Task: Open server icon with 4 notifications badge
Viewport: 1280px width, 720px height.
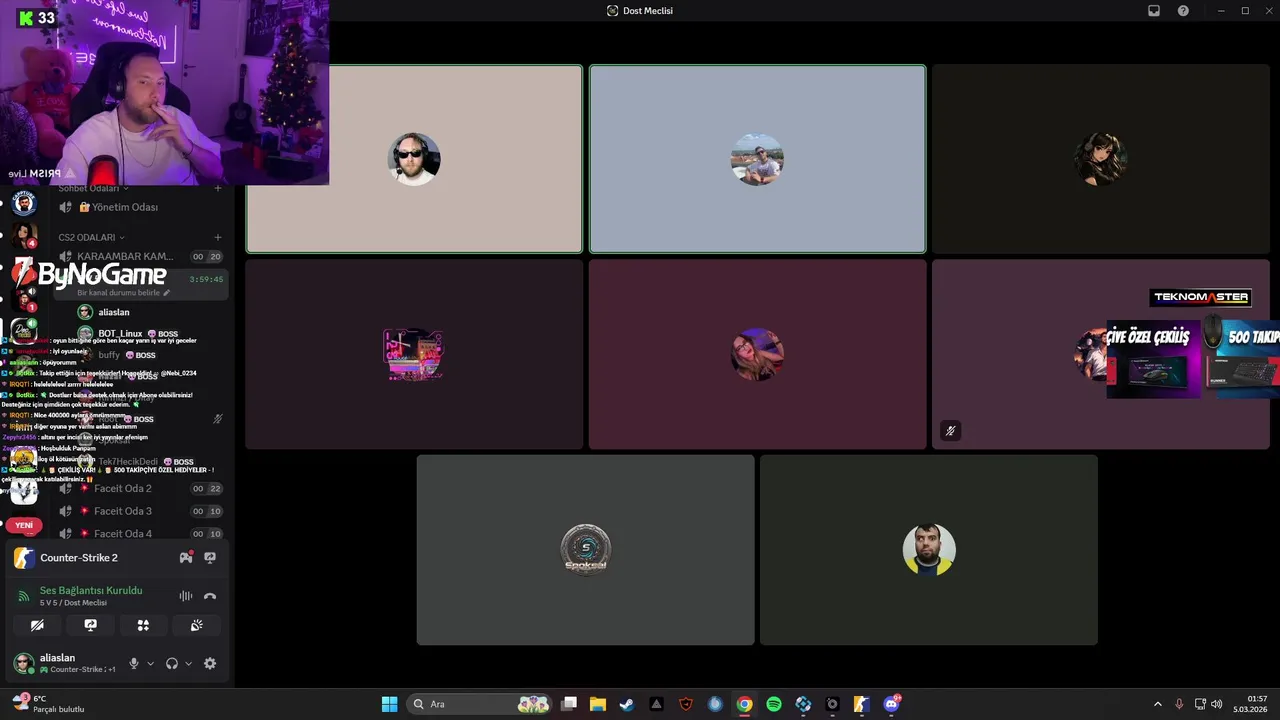Action: (24, 236)
